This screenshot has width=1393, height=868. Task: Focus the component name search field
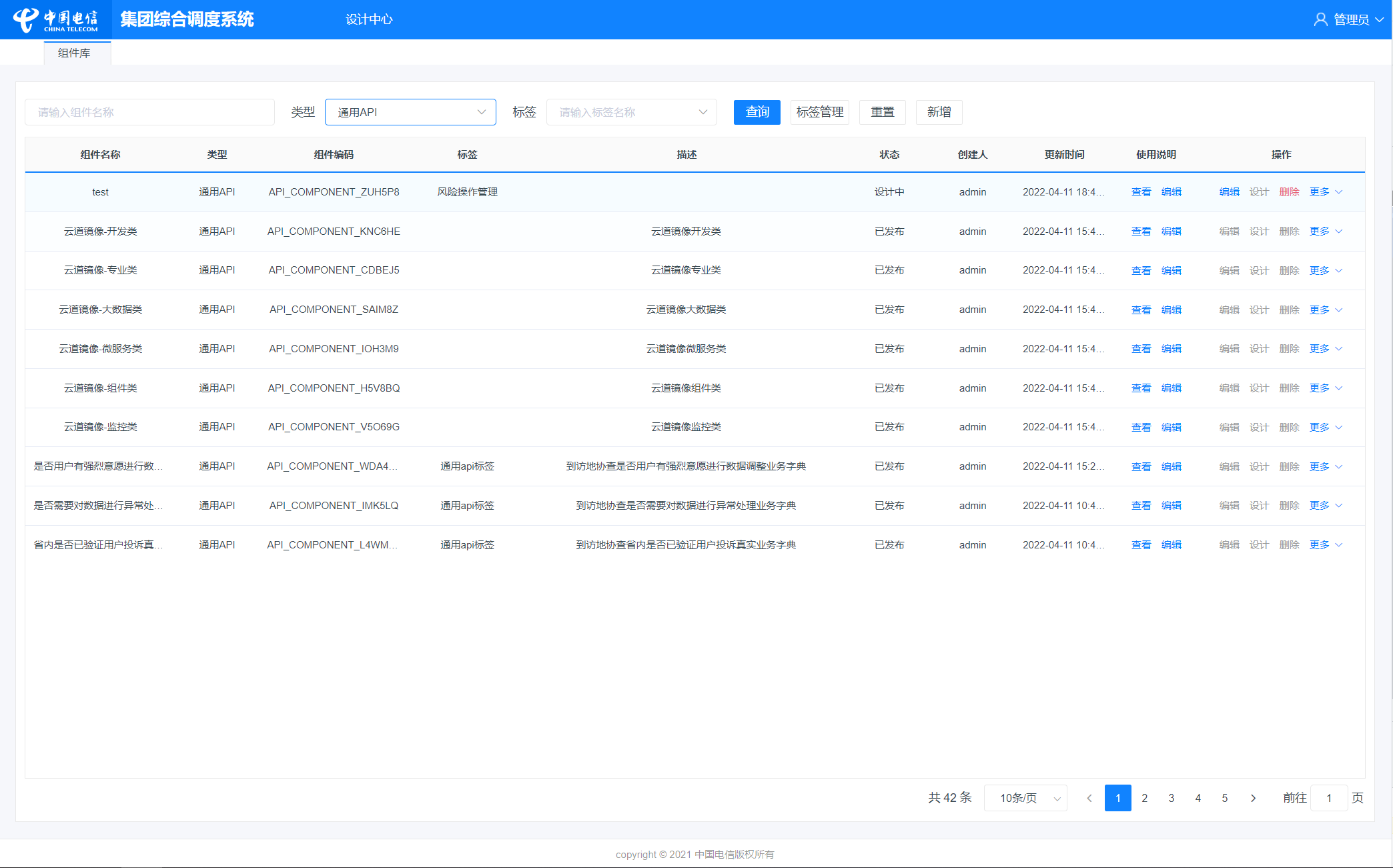coord(149,112)
